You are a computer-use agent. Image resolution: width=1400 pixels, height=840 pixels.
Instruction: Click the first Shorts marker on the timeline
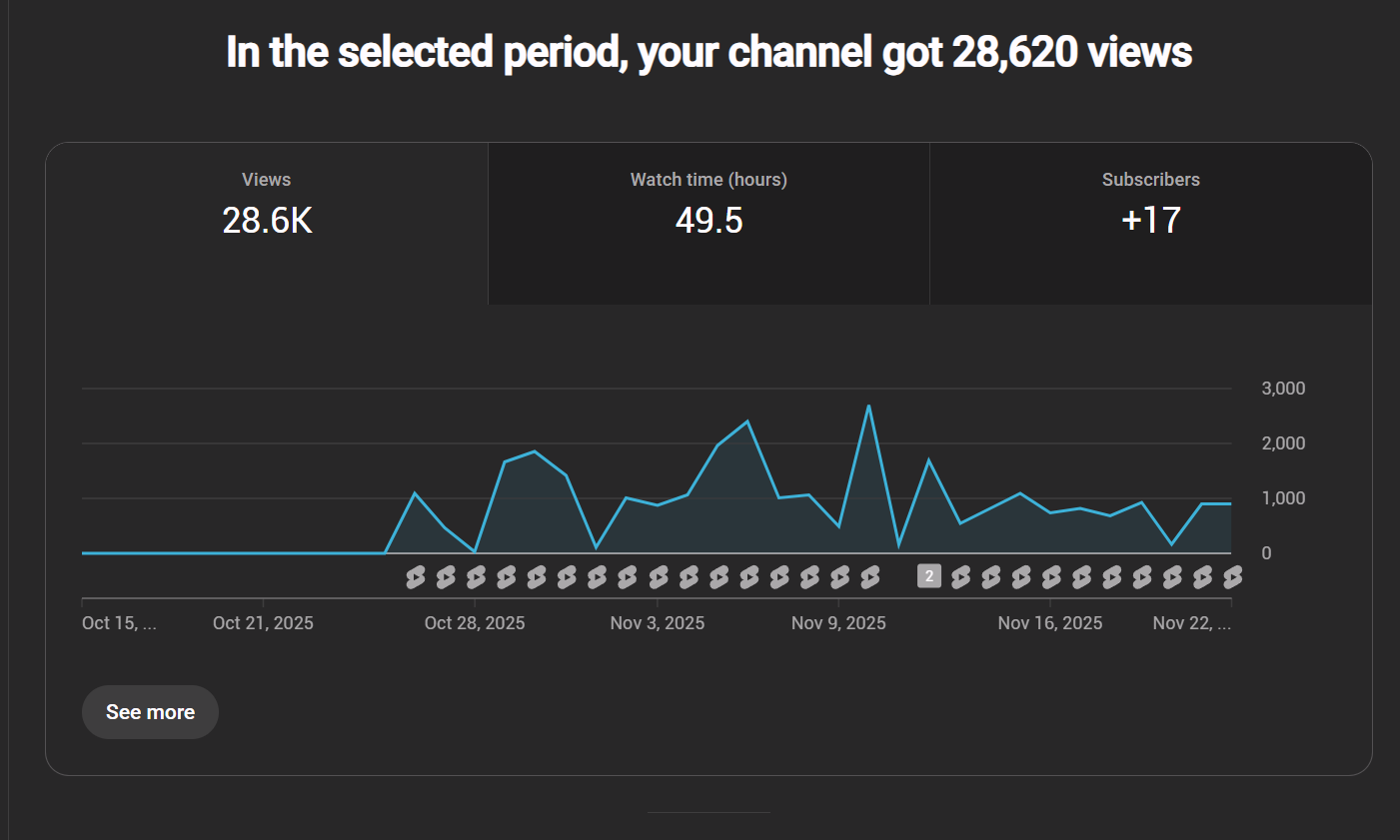coord(416,576)
